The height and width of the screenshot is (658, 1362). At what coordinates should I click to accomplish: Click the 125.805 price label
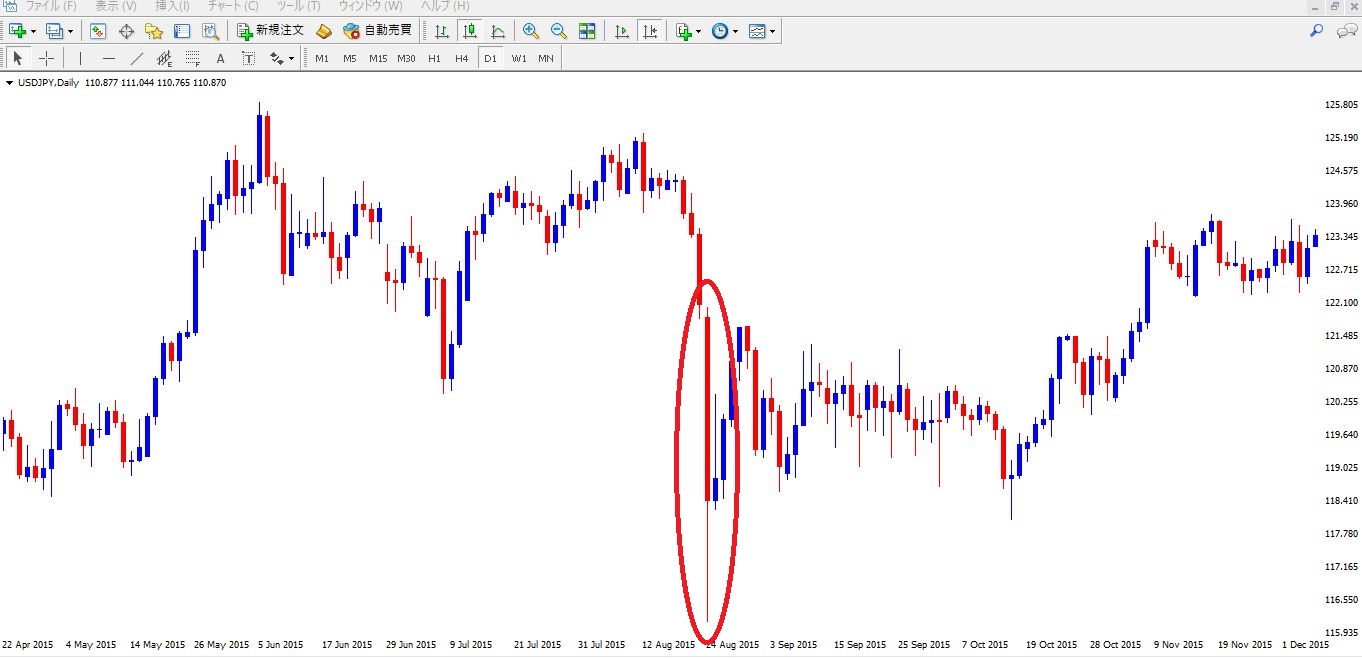[x=1341, y=105]
